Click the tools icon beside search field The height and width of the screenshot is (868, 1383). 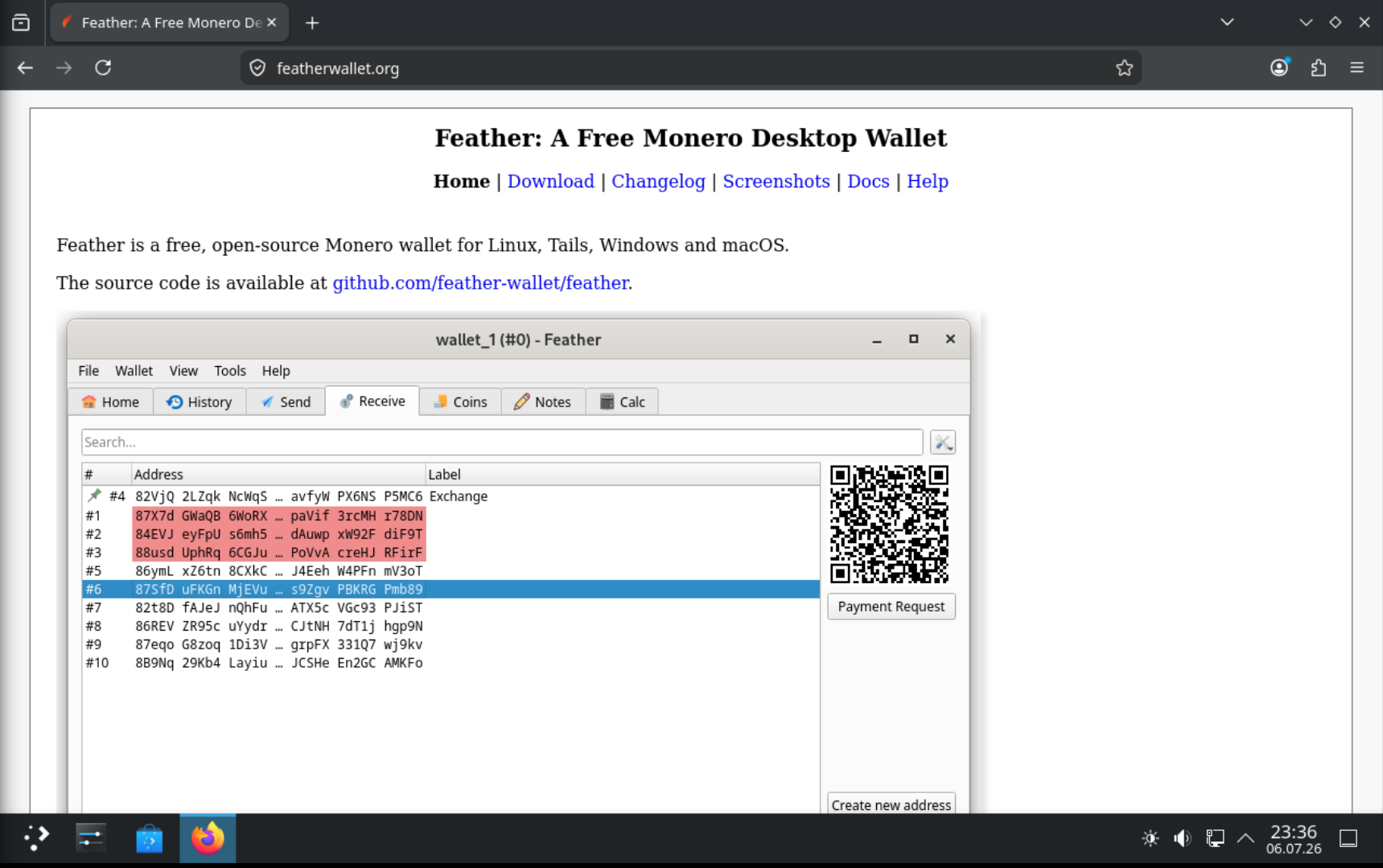click(x=943, y=442)
